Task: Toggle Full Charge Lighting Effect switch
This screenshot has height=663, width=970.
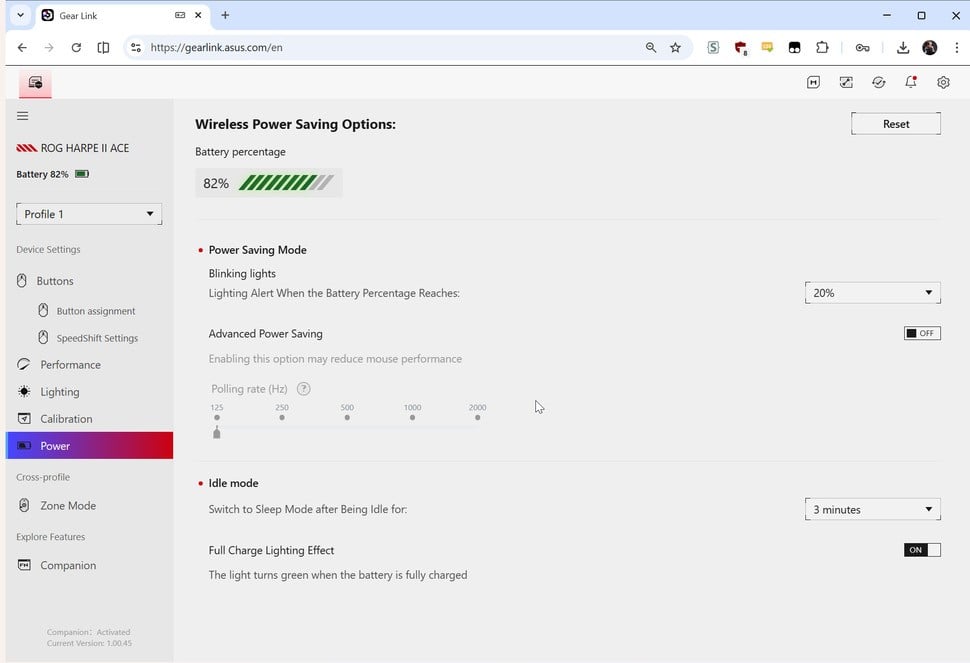Action: pos(922,550)
